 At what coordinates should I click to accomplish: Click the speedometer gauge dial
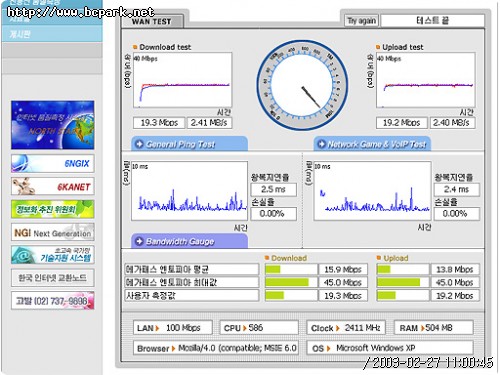[302, 85]
